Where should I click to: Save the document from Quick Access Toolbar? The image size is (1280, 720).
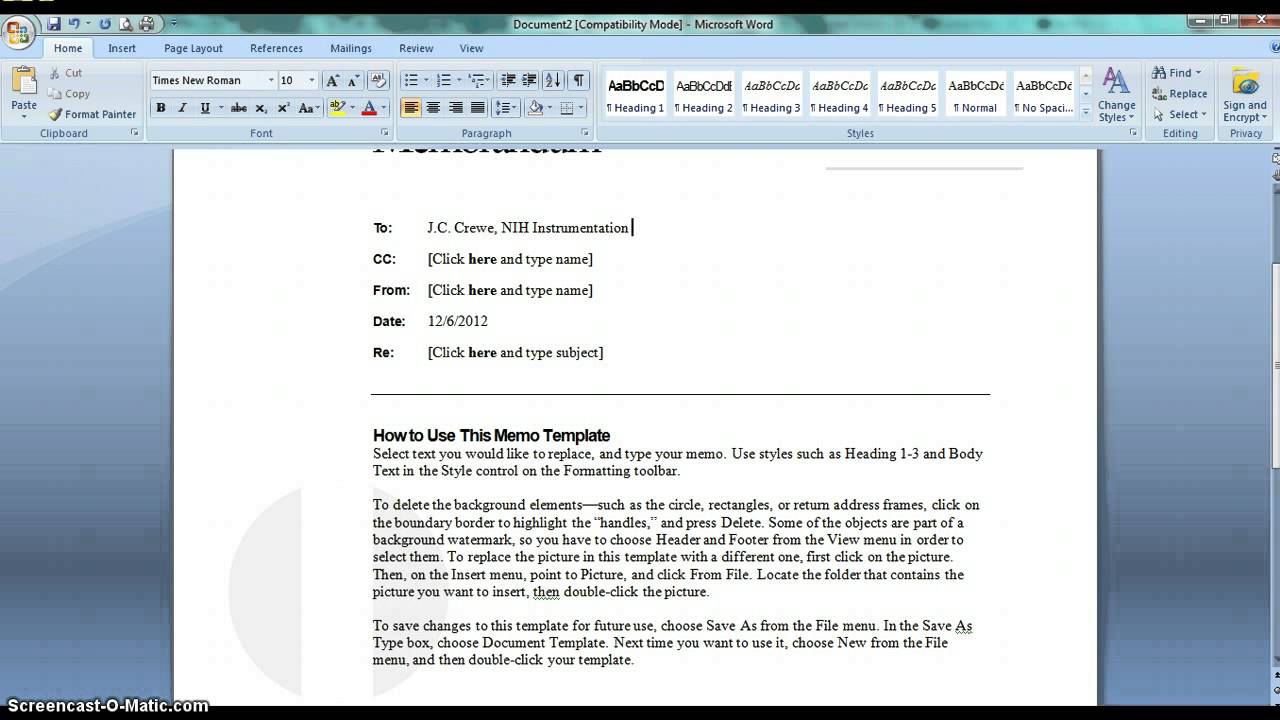pyautogui.click(x=53, y=24)
